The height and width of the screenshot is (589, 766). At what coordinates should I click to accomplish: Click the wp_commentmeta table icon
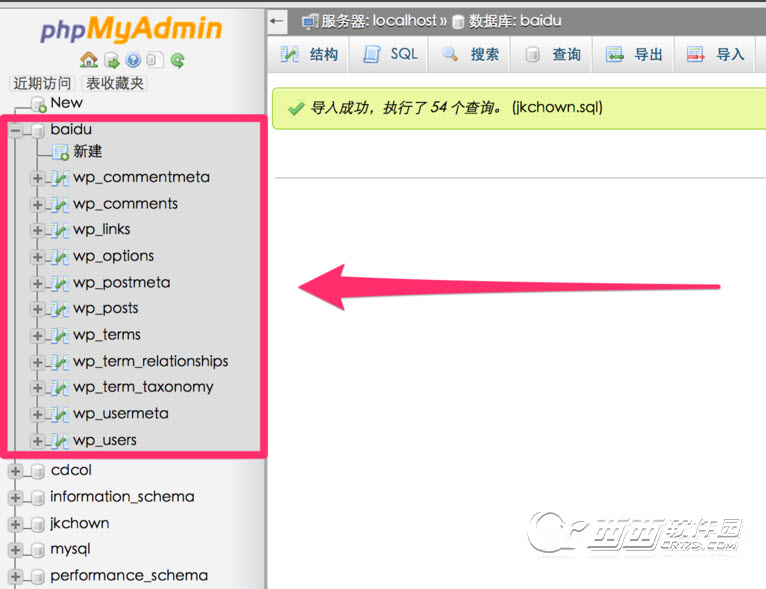click(x=59, y=178)
